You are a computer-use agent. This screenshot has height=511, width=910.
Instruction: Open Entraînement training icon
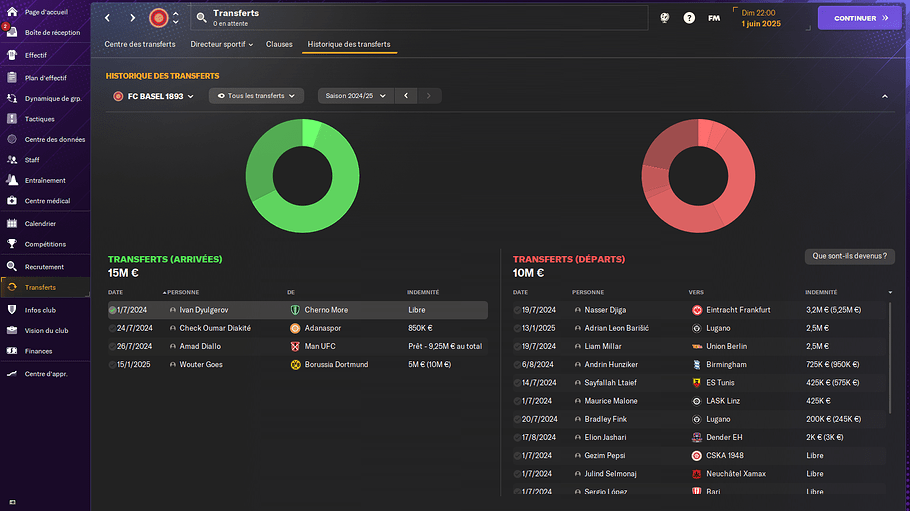tap(12, 180)
